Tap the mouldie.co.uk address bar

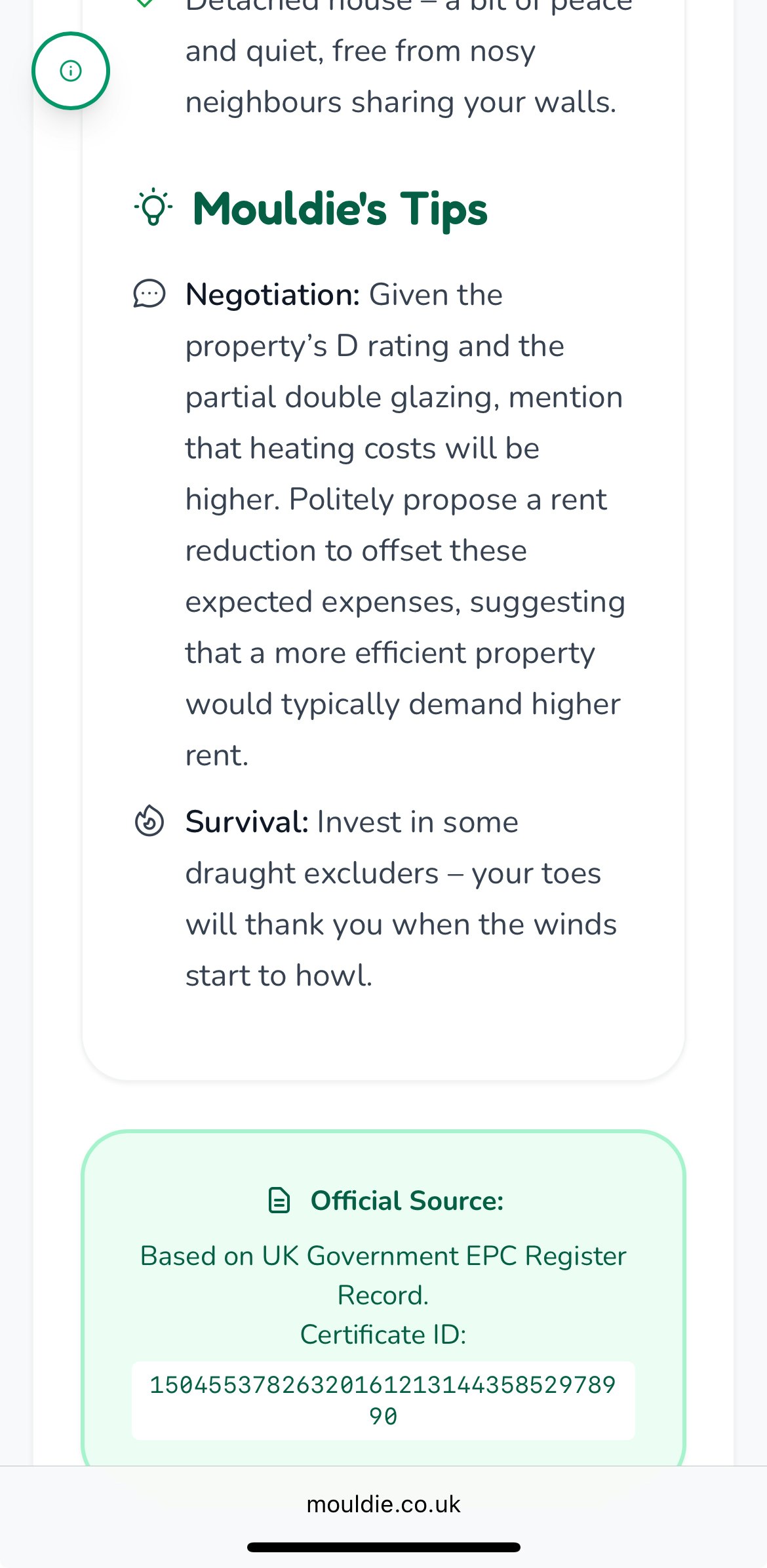[383, 1504]
